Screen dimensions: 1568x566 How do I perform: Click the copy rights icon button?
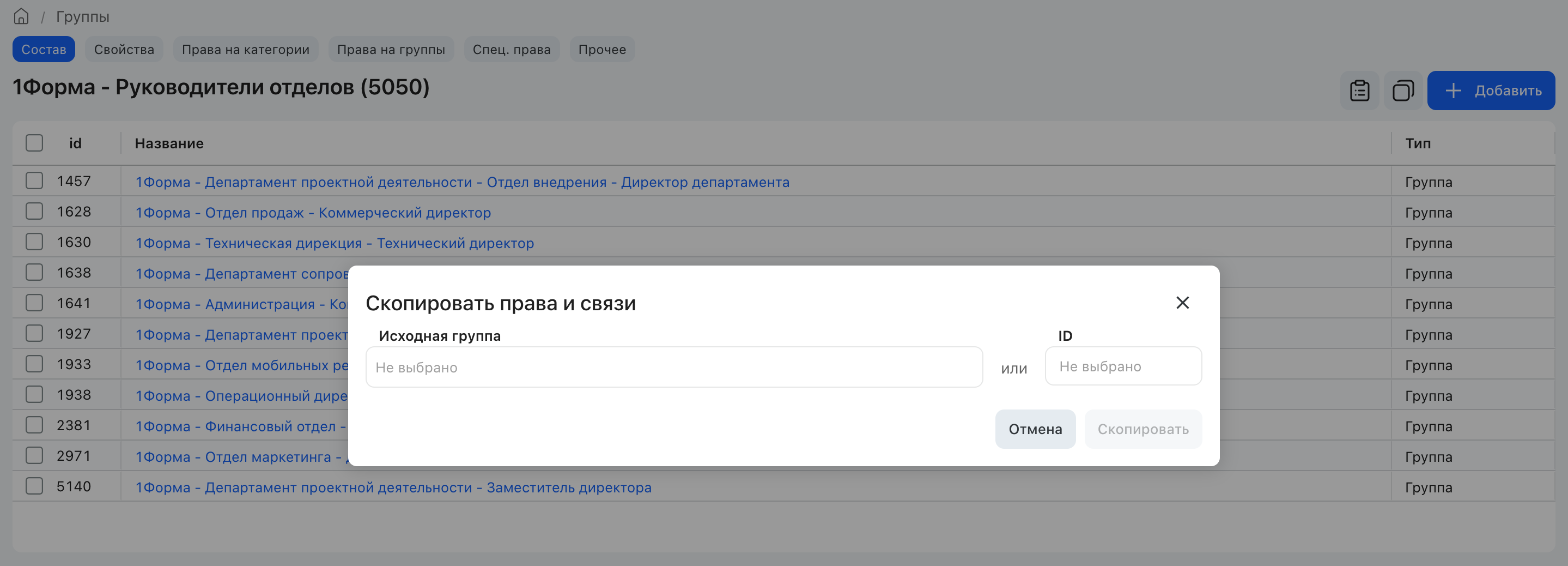pyautogui.click(x=1403, y=91)
